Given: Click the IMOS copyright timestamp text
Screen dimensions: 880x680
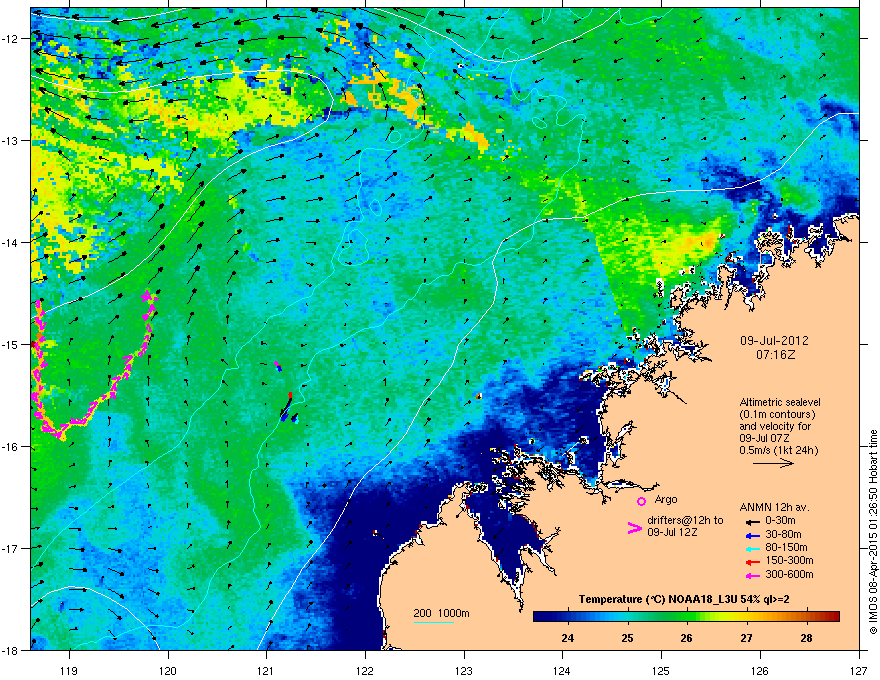Looking at the screenshot, I should [x=873, y=532].
